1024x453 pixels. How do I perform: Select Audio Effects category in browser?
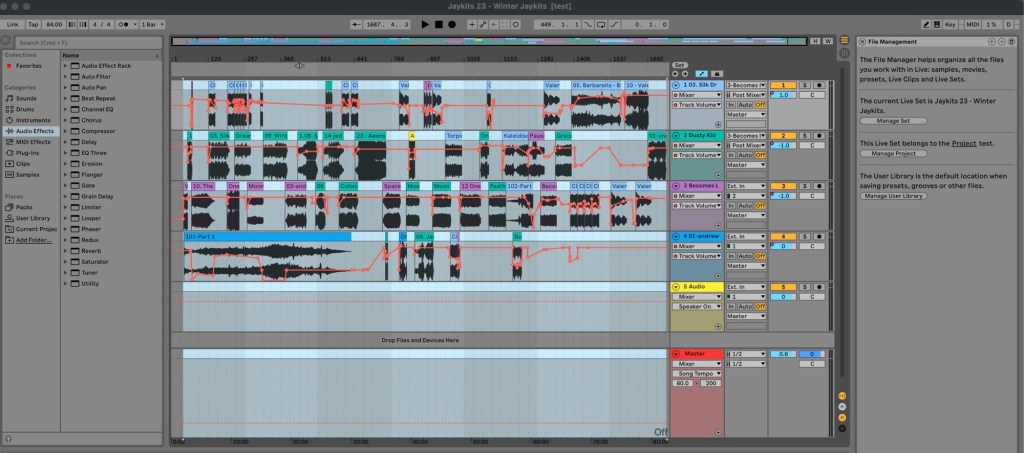[36, 131]
